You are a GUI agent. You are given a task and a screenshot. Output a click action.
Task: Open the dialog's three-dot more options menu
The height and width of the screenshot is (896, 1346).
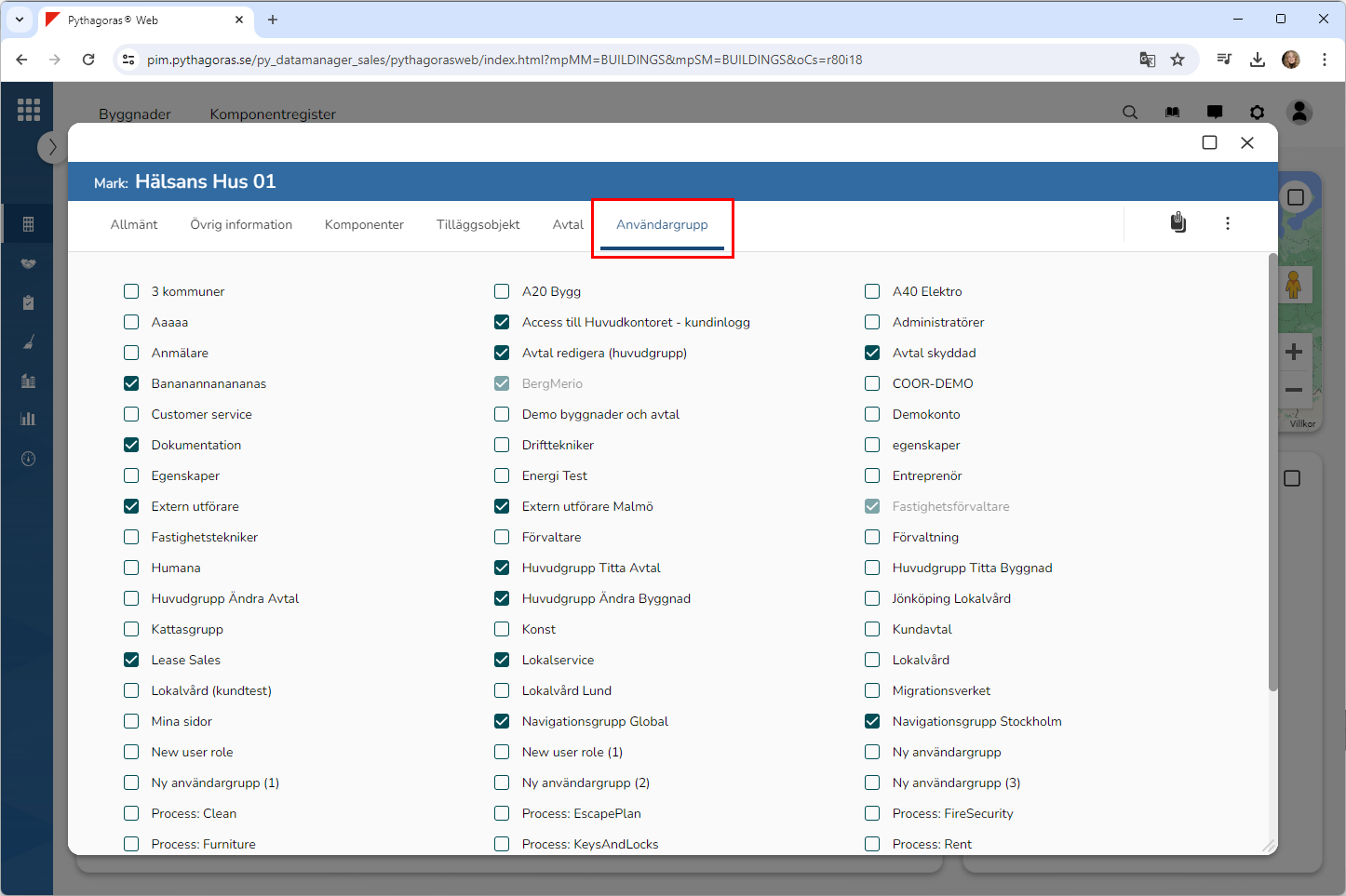tap(1227, 223)
